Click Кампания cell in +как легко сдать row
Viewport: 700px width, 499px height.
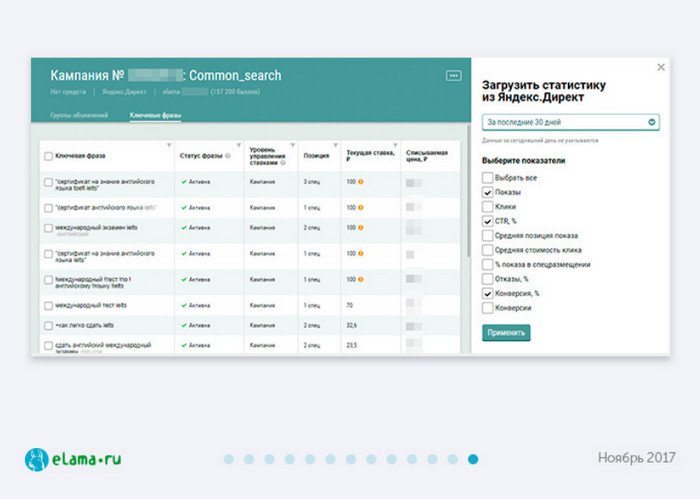coord(262,325)
